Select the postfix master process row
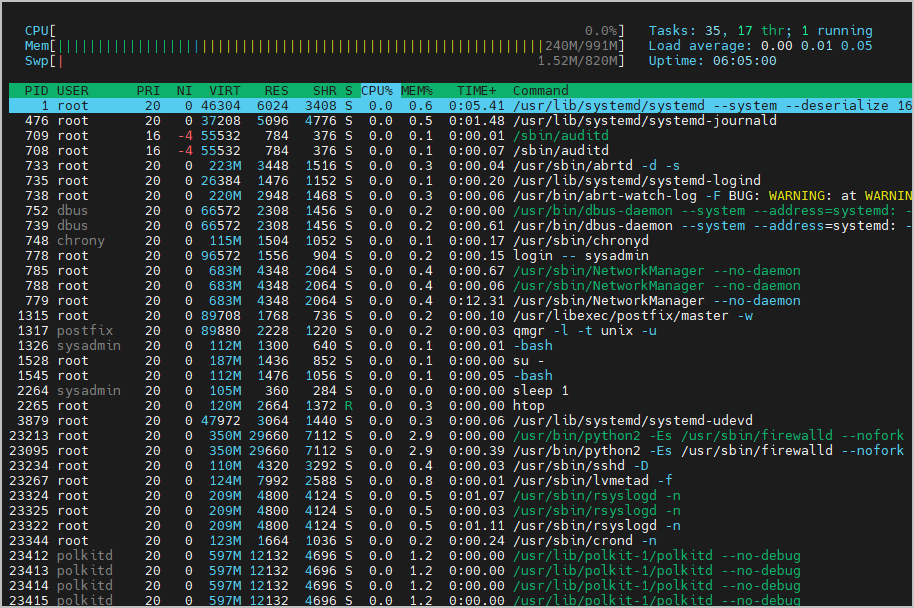 [300, 315]
